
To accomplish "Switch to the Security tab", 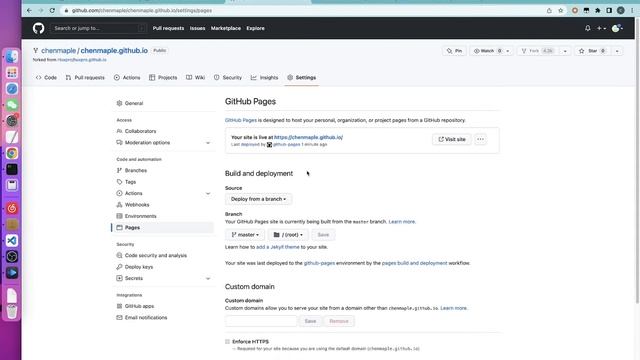I will [228, 78].
